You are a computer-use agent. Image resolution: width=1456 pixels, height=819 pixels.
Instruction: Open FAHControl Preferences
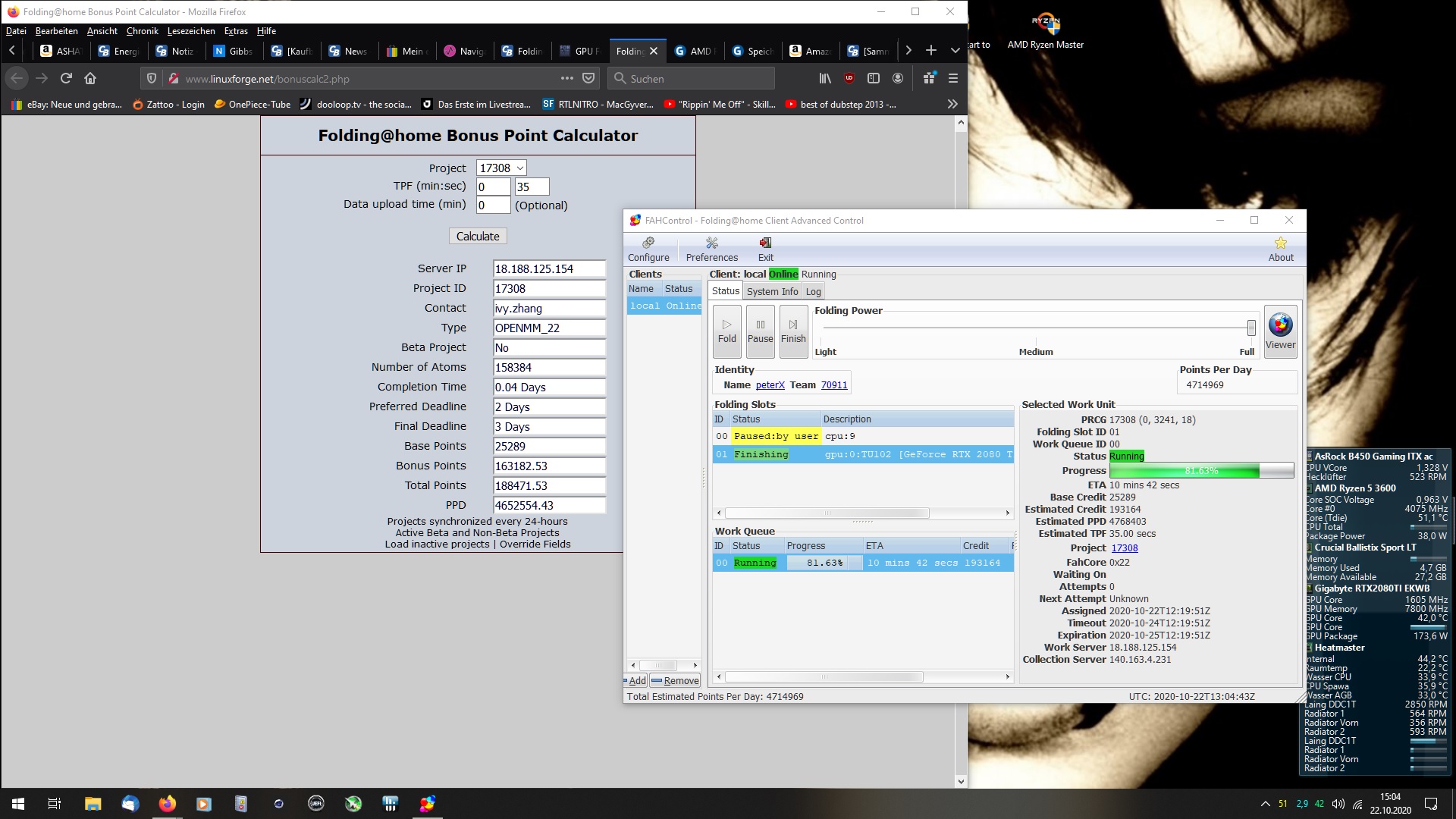(711, 249)
